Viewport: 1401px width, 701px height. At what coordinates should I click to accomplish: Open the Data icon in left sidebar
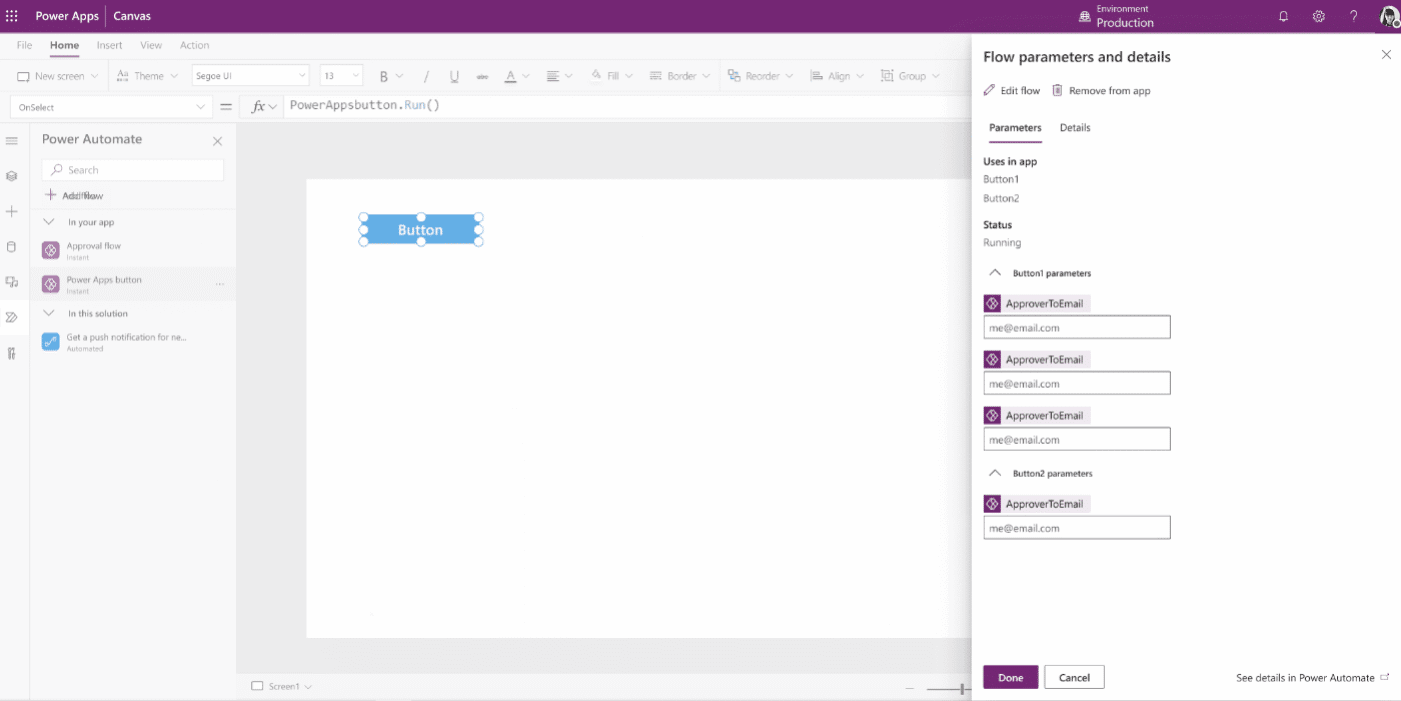point(12,247)
